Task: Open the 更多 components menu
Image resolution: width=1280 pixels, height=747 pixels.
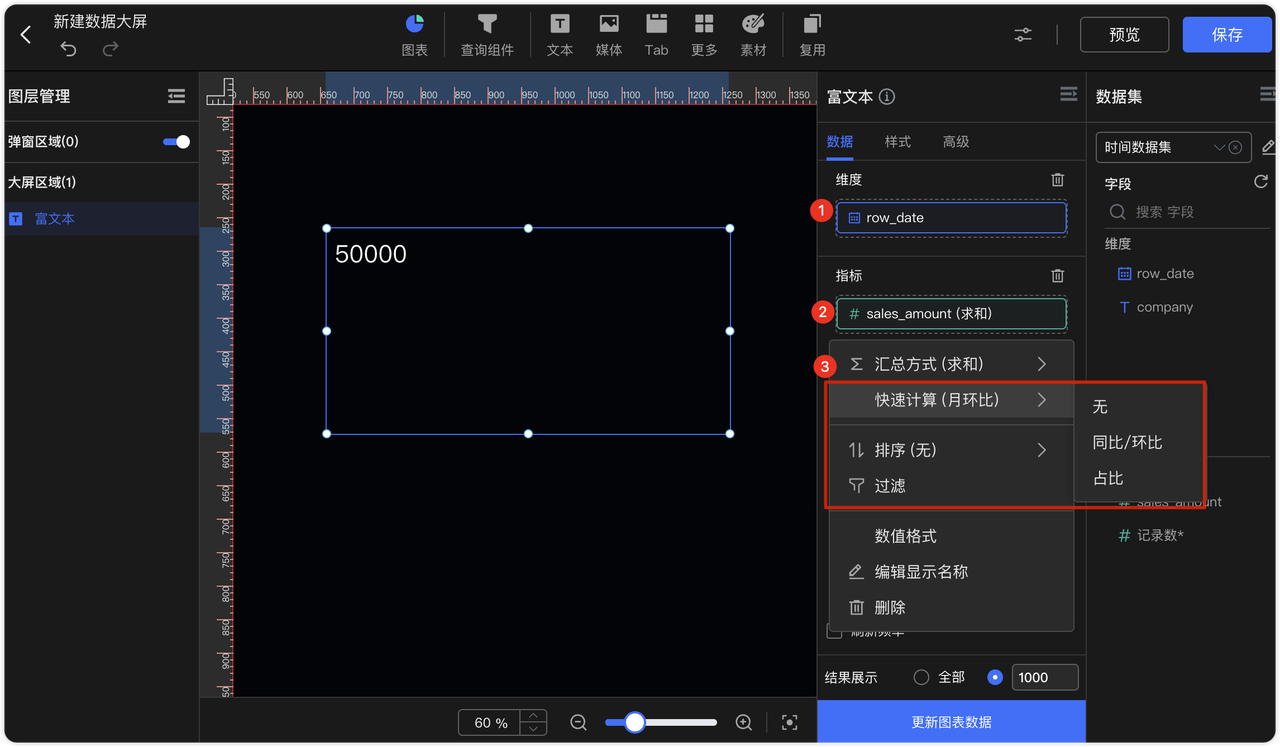Action: (704, 35)
